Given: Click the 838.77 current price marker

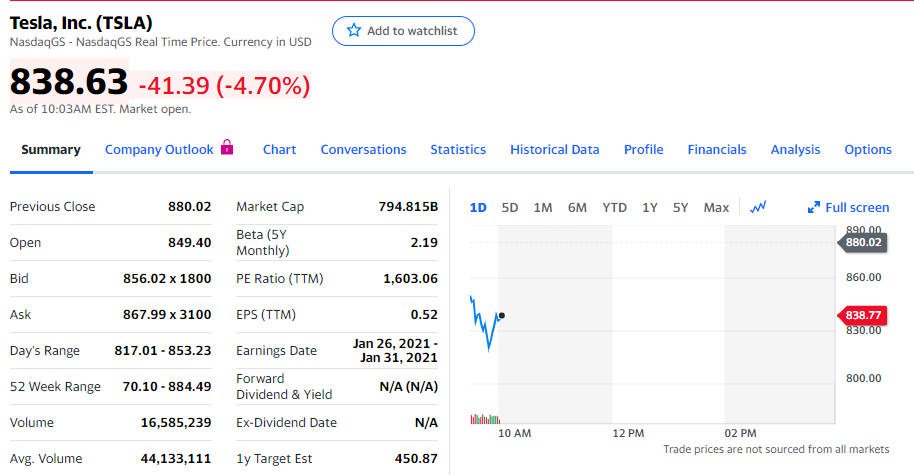Looking at the screenshot, I should click(863, 315).
